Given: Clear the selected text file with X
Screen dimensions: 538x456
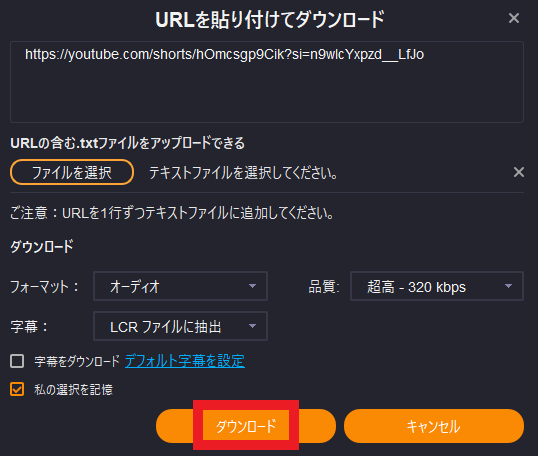Looking at the screenshot, I should [x=518, y=172].
